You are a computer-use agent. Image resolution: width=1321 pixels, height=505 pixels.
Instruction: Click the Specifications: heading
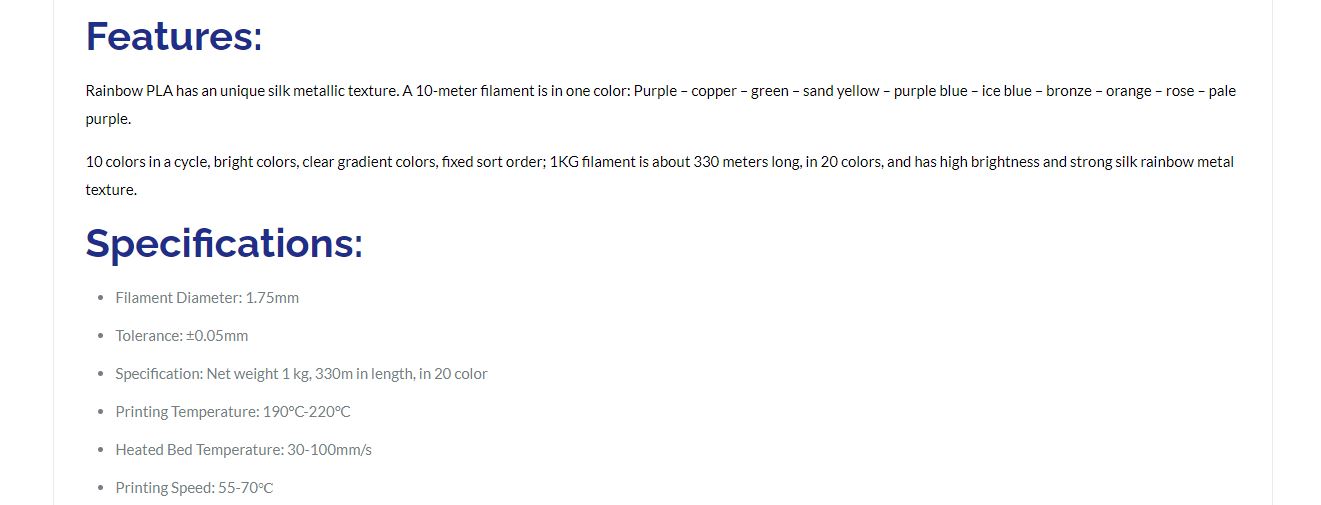point(224,243)
